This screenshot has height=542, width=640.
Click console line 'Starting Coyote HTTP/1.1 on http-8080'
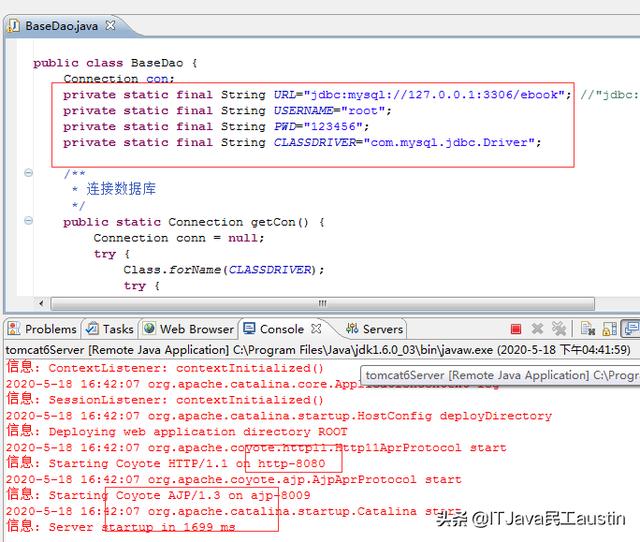point(166,463)
